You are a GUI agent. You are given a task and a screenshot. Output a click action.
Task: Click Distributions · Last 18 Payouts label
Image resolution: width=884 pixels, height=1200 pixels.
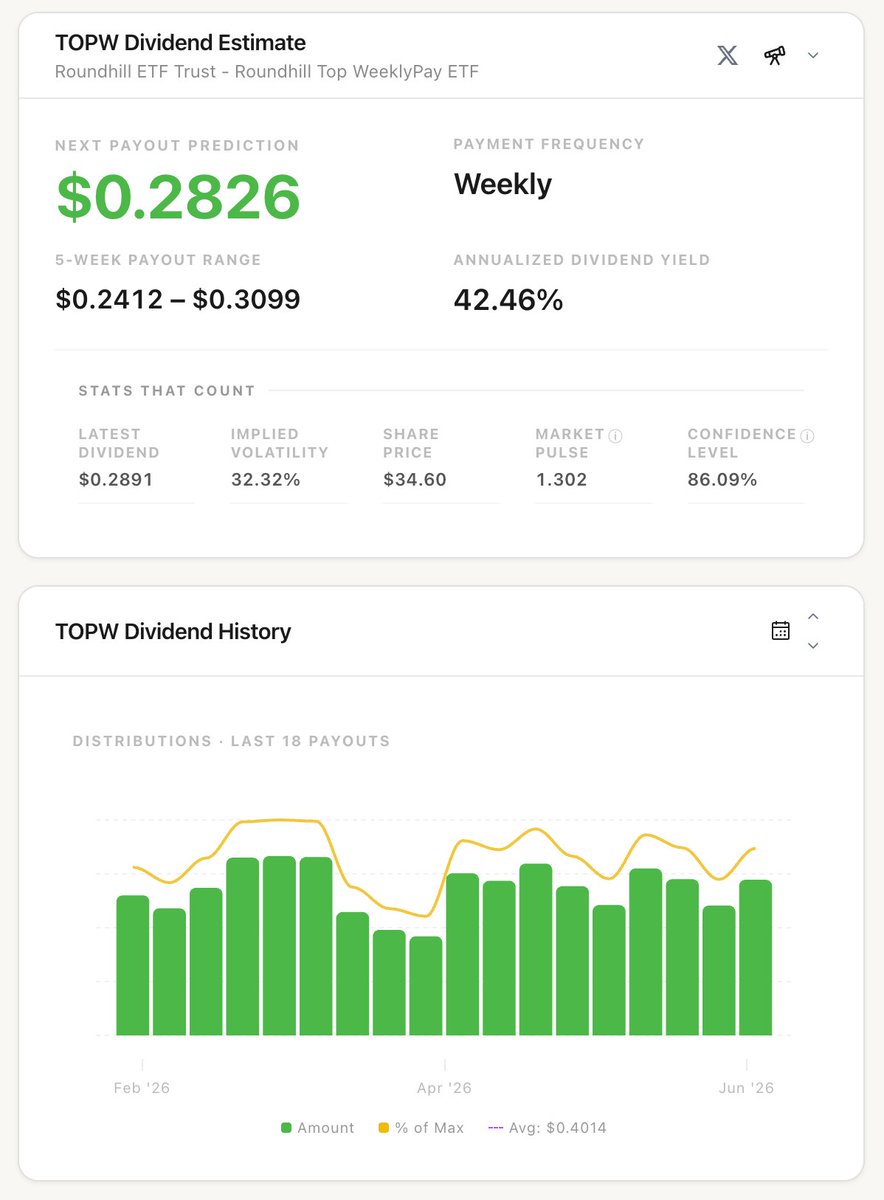tap(232, 742)
